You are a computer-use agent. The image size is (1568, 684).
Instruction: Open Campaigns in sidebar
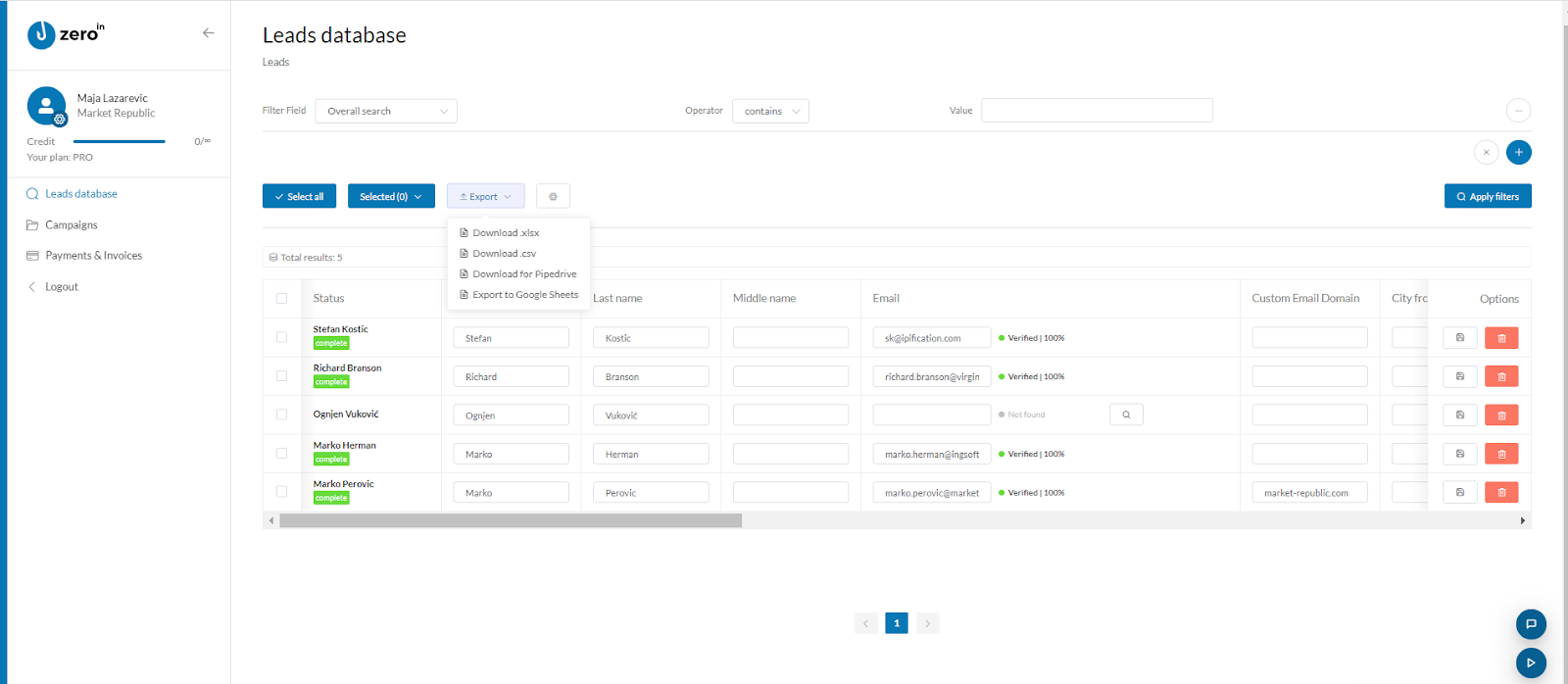pos(72,225)
